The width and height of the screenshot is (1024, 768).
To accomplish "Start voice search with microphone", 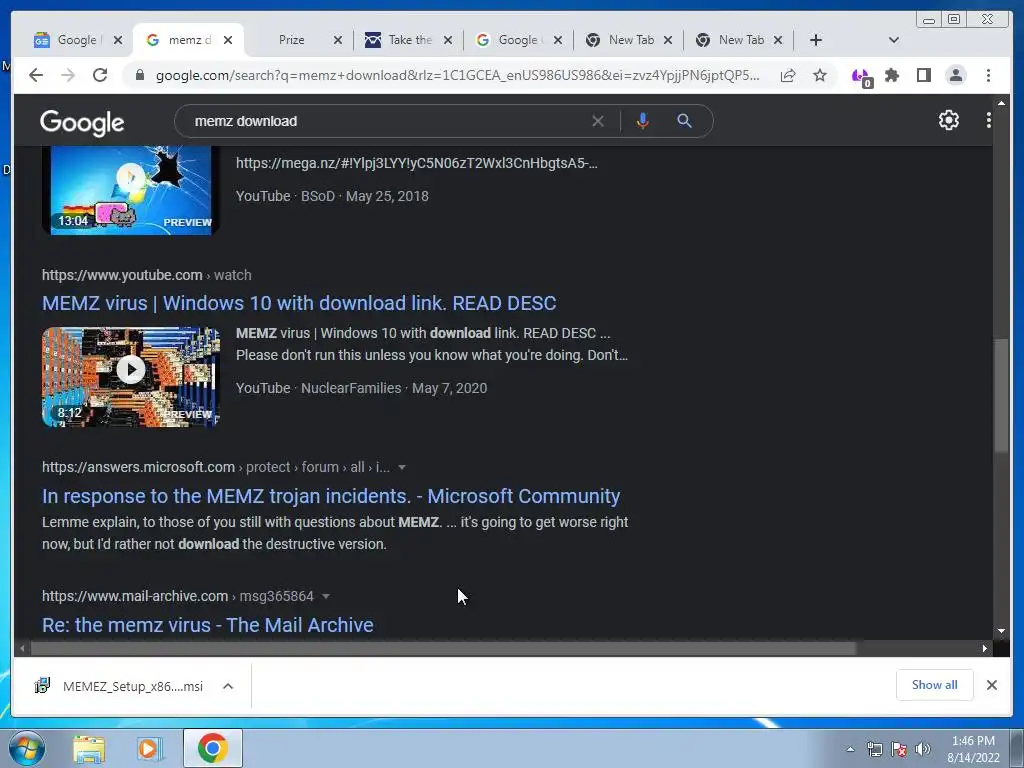I will click(x=643, y=121).
